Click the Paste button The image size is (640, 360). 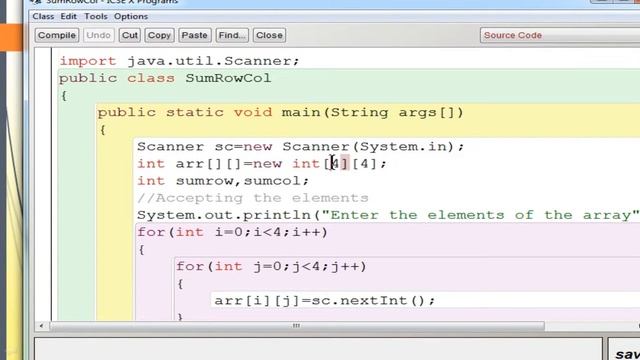195,35
